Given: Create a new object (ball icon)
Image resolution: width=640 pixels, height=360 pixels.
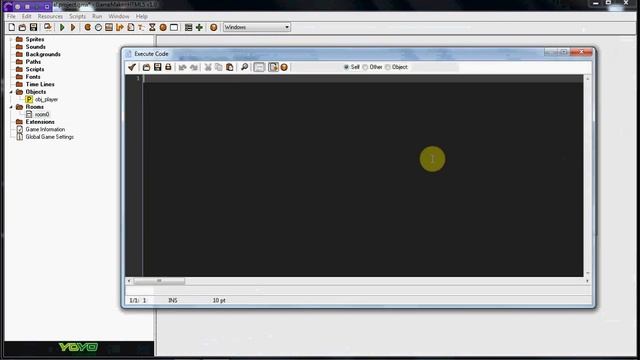Looking at the screenshot, I should (163, 27).
